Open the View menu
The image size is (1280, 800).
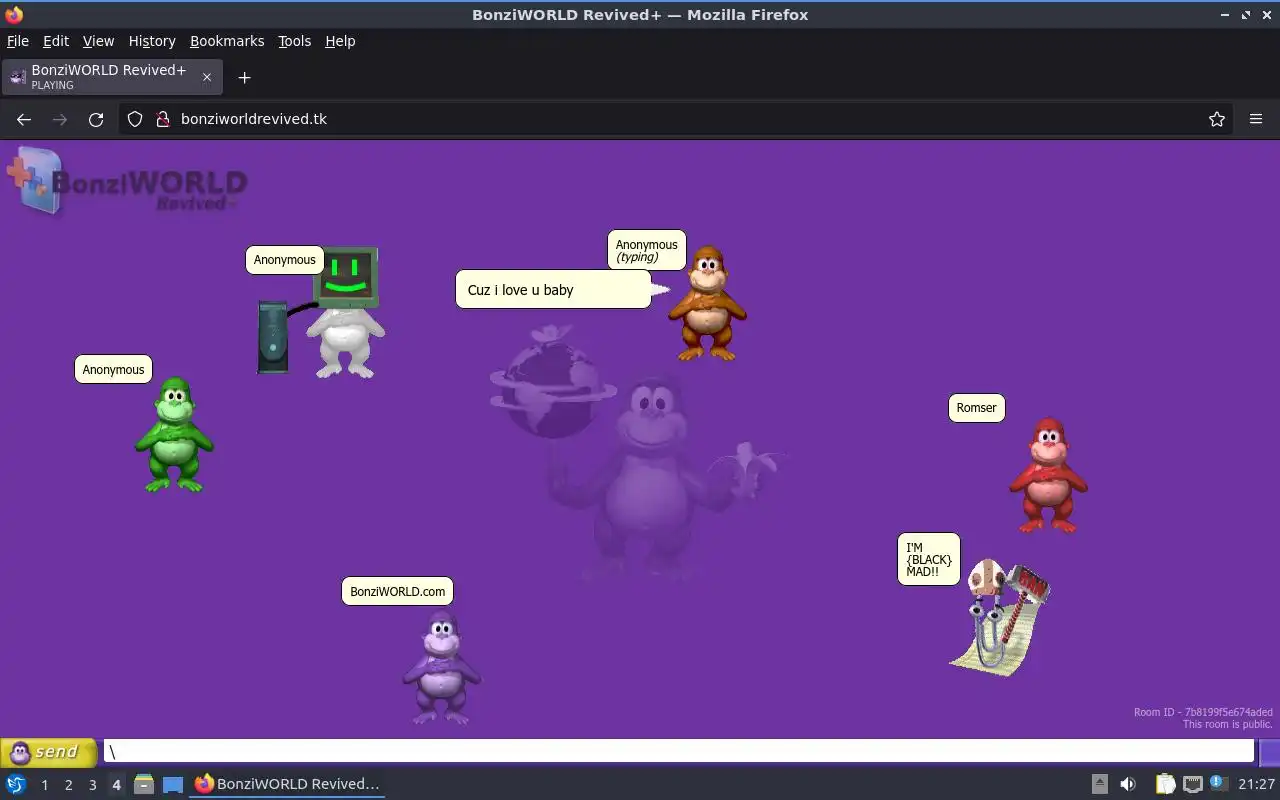point(98,41)
